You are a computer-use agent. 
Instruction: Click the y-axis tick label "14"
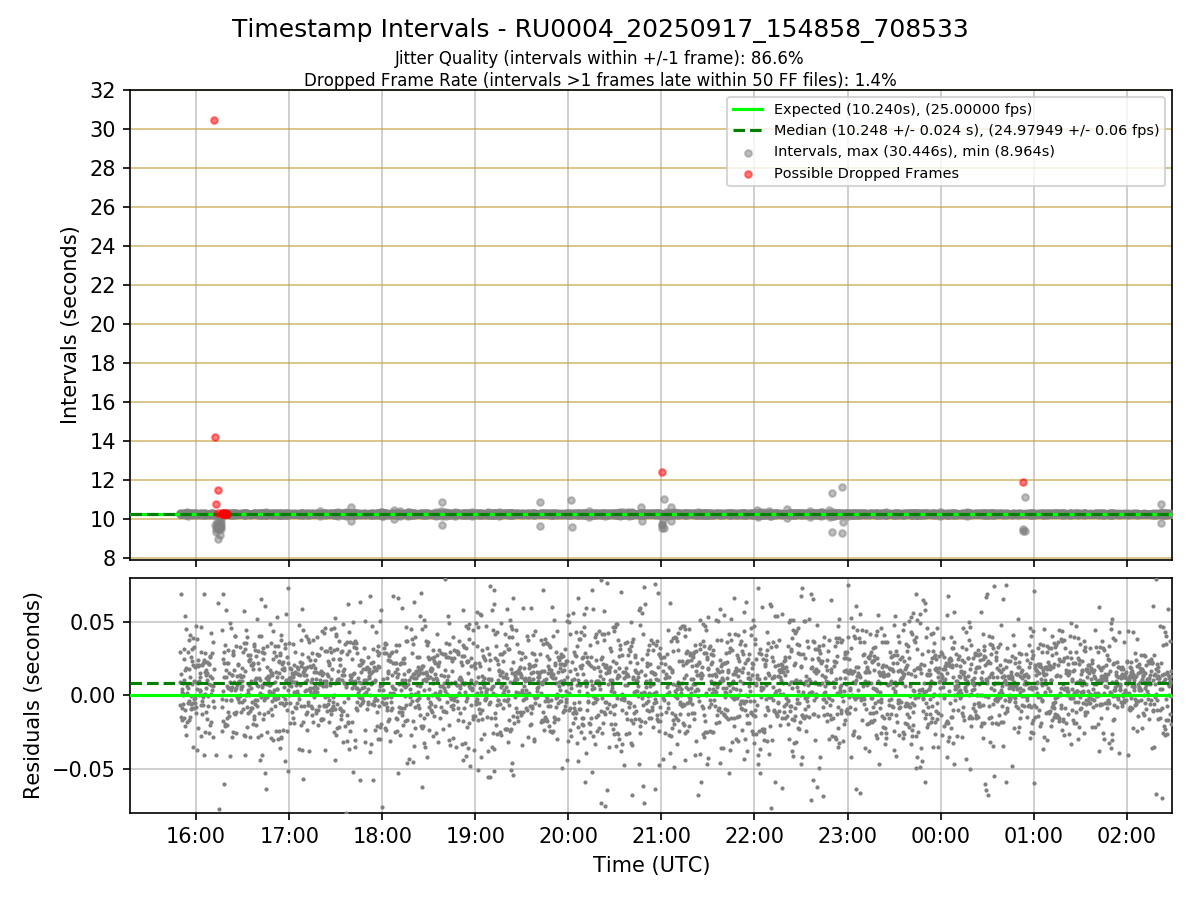tap(105, 442)
